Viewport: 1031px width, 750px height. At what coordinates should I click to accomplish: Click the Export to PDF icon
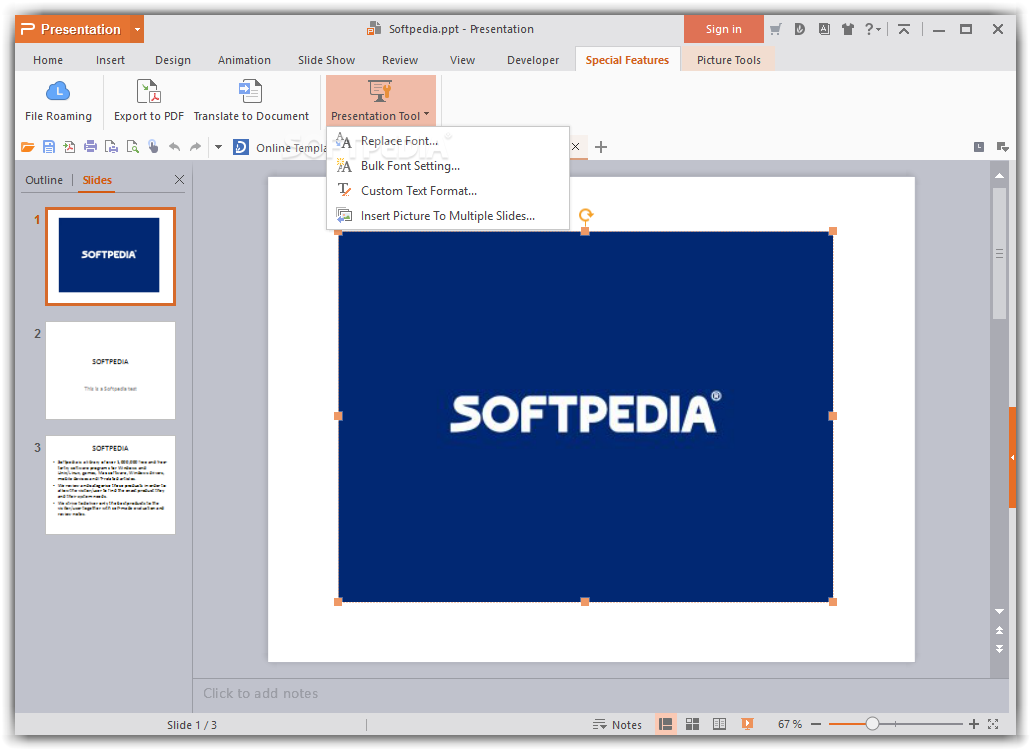[149, 91]
